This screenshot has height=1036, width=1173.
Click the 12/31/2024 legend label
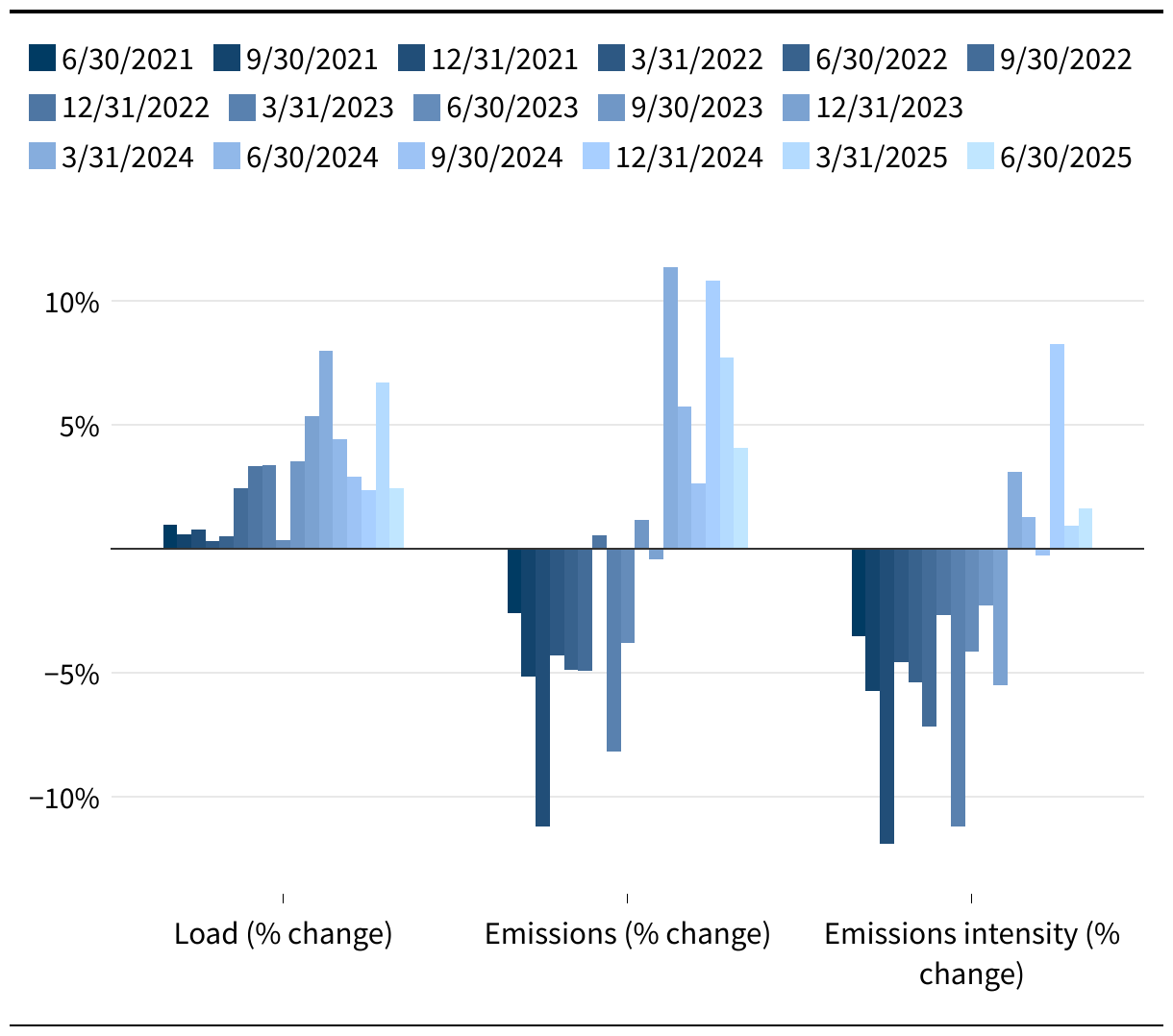pyautogui.click(x=689, y=157)
